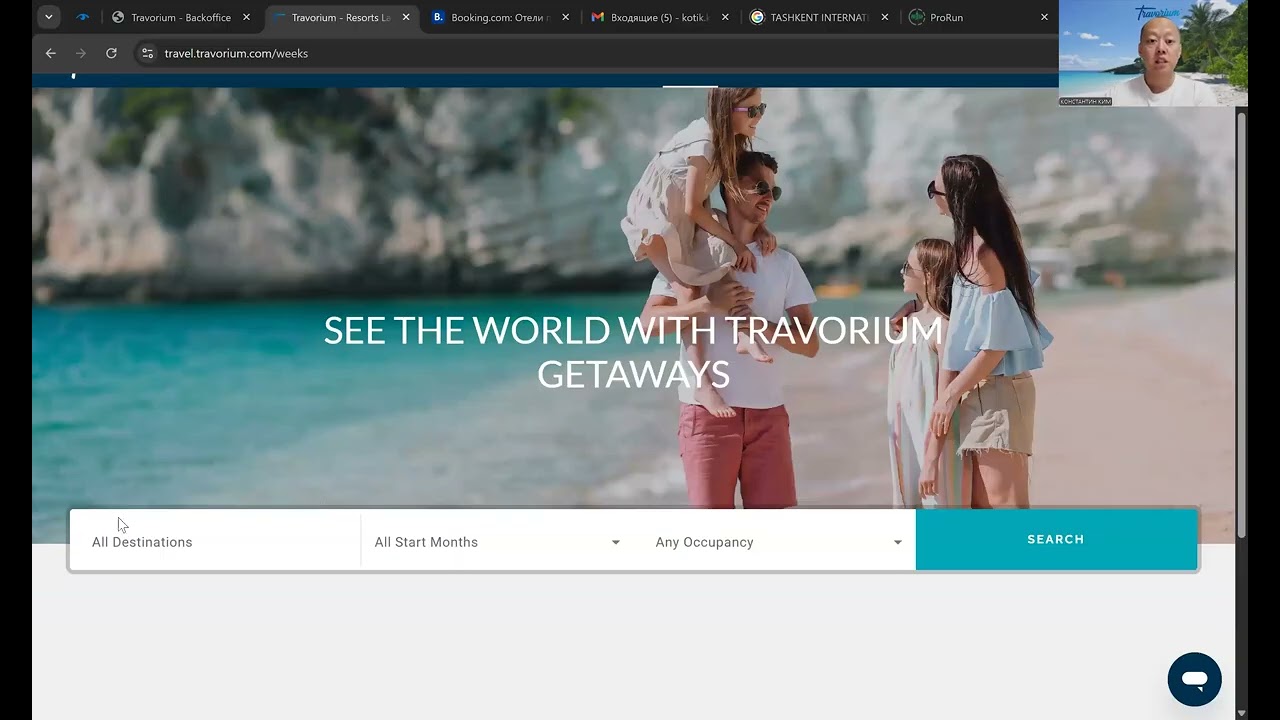This screenshot has height=720, width=1280.
Task: Switch to Travorium - Backoffice tab
Action: pyautogui.click(x=180, y=17)
